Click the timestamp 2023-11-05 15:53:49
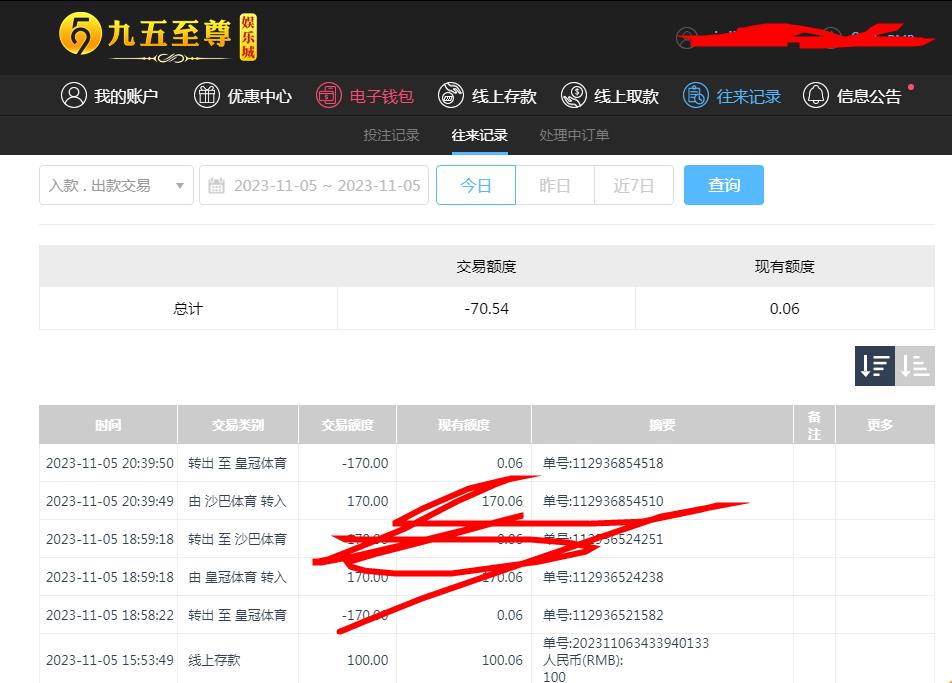 [x=110, y=660]
